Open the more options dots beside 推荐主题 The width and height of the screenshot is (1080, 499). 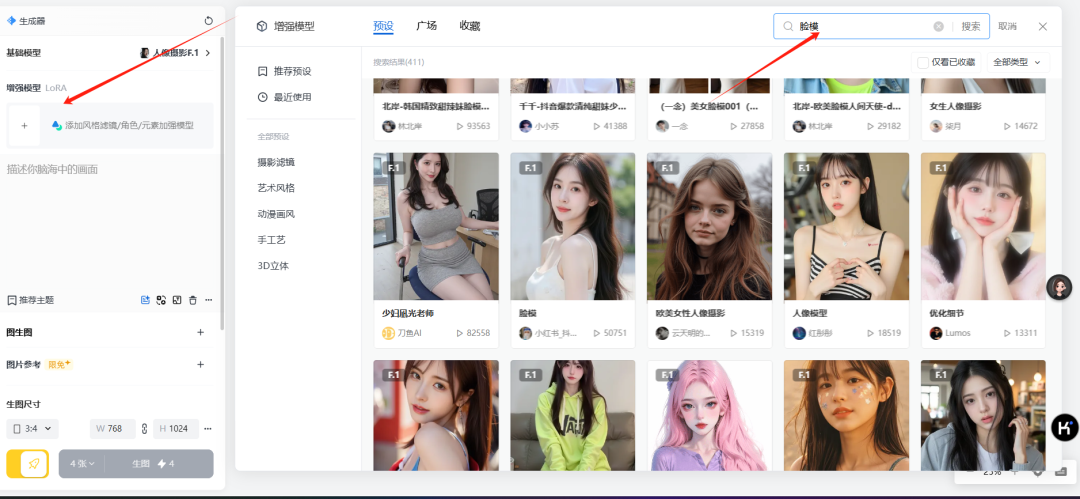tap(208, 300)
